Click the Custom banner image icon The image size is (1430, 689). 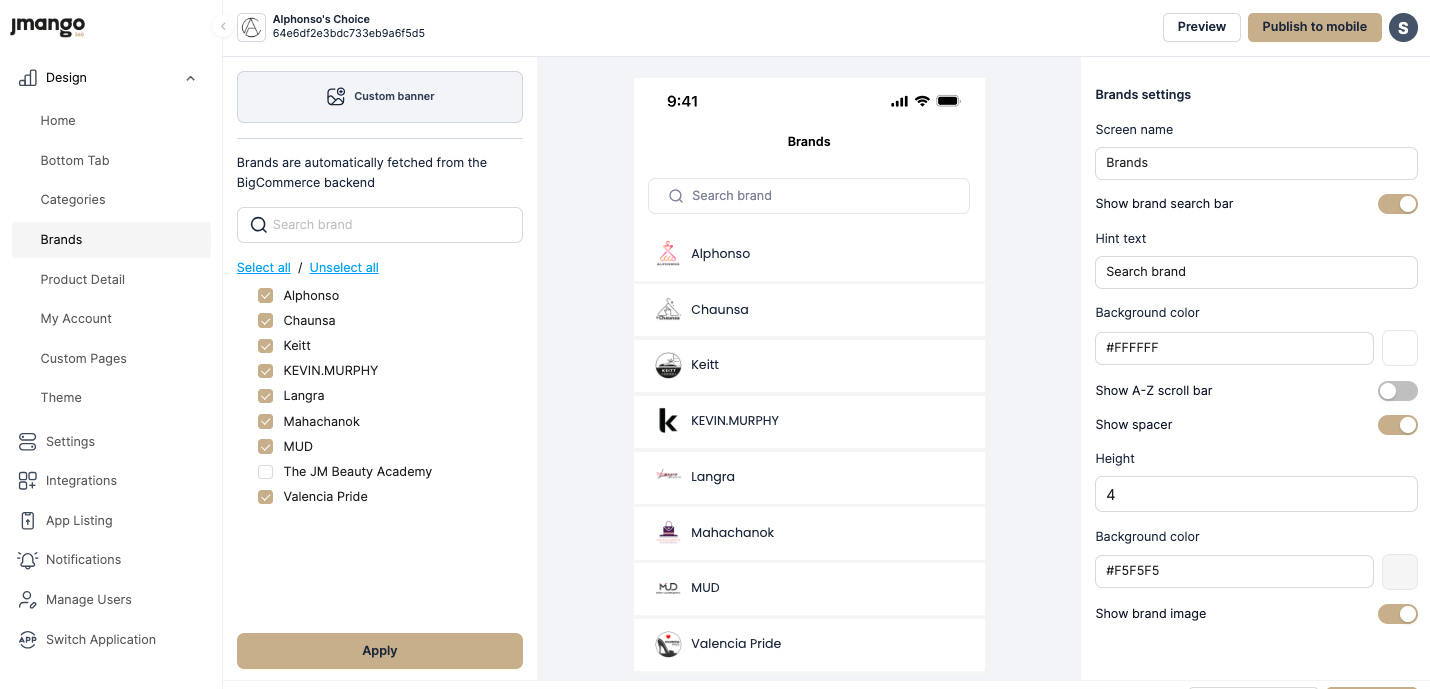click(x=336, y=97)
